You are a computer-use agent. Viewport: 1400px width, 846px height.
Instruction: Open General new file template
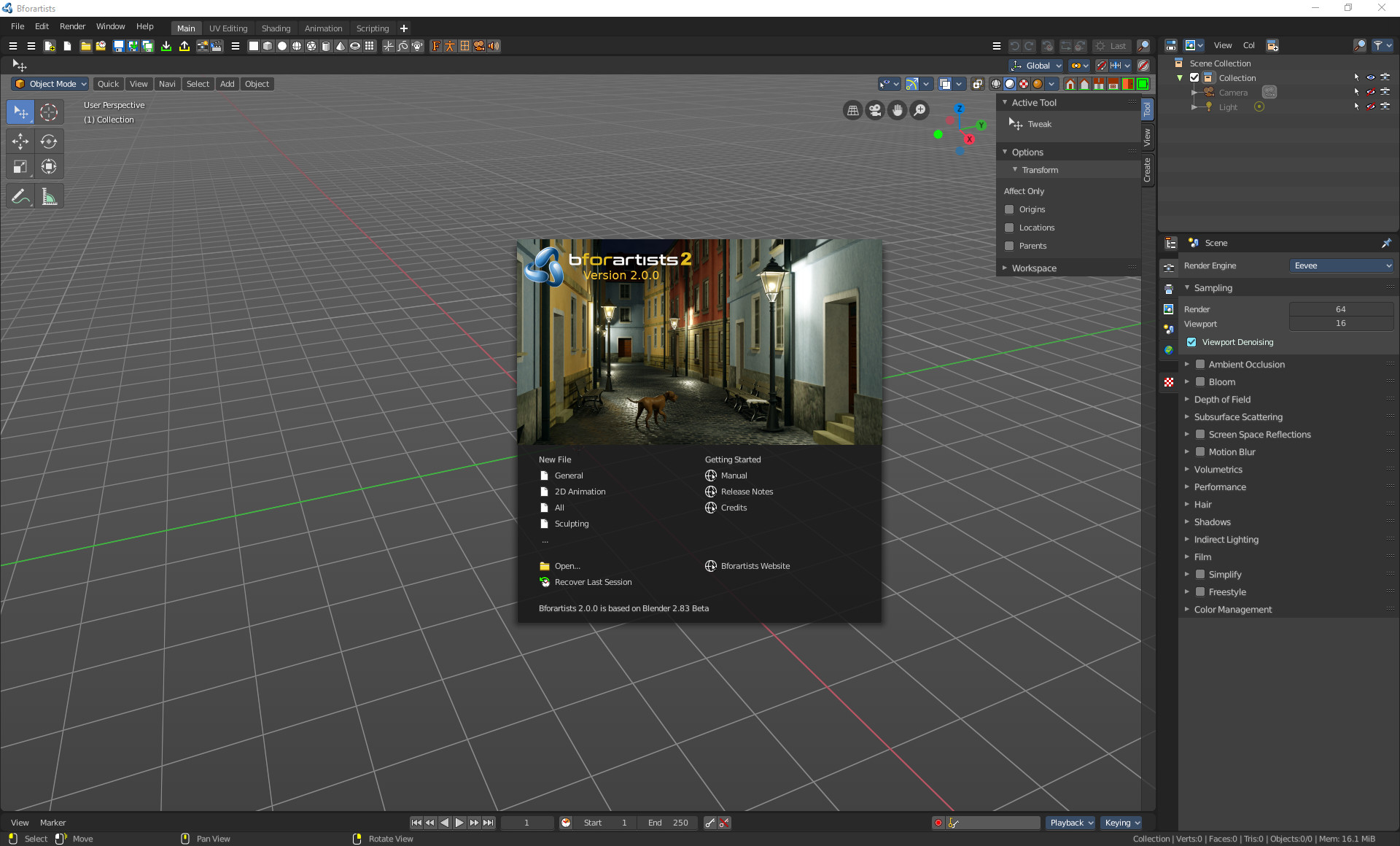coord(568,475)
